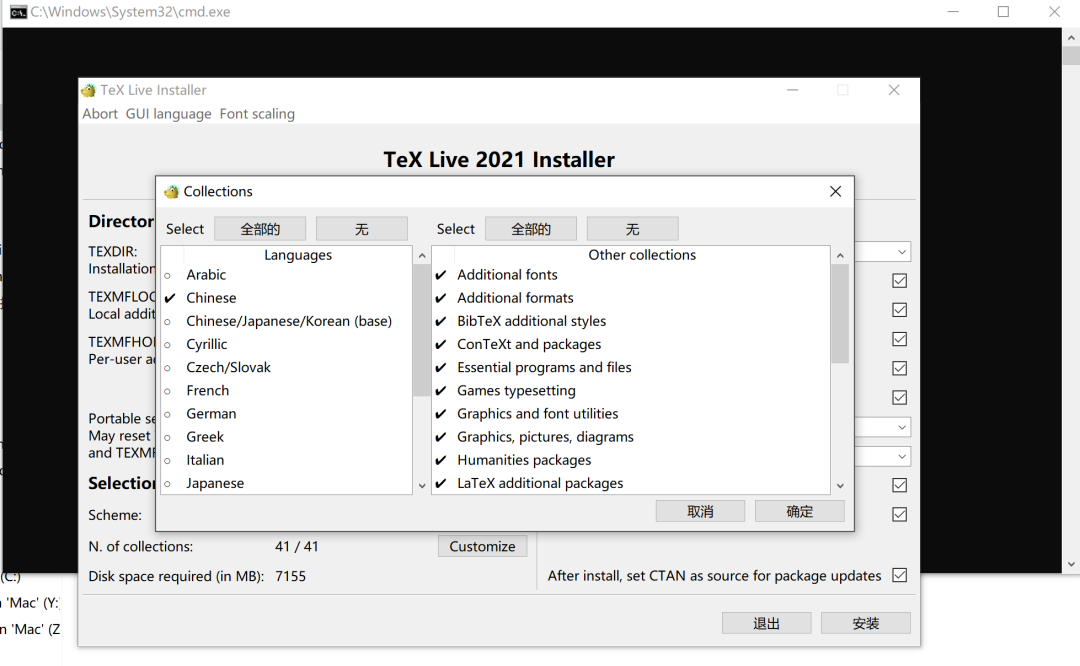Close the TeX Live Installer window
The height and width of the screenshot is (666, 1080).
[894, 90]
